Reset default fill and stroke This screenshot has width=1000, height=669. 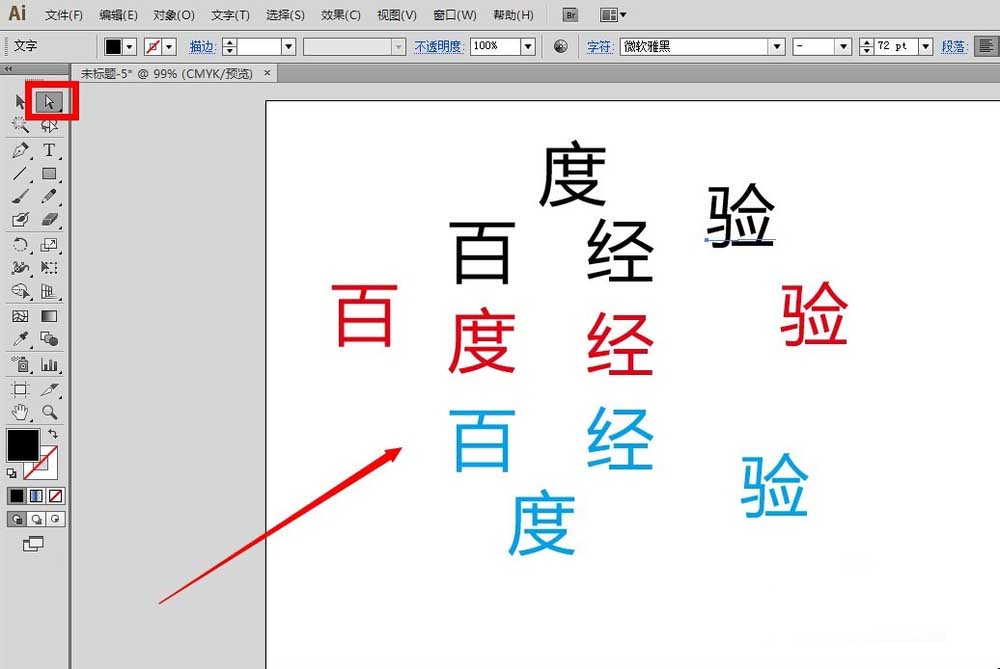(11, 473)
